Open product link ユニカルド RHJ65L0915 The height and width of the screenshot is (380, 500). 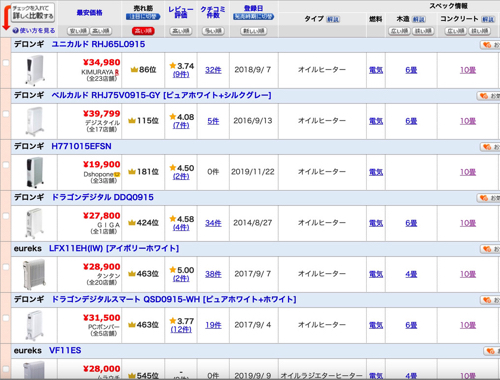coord(98,44)
